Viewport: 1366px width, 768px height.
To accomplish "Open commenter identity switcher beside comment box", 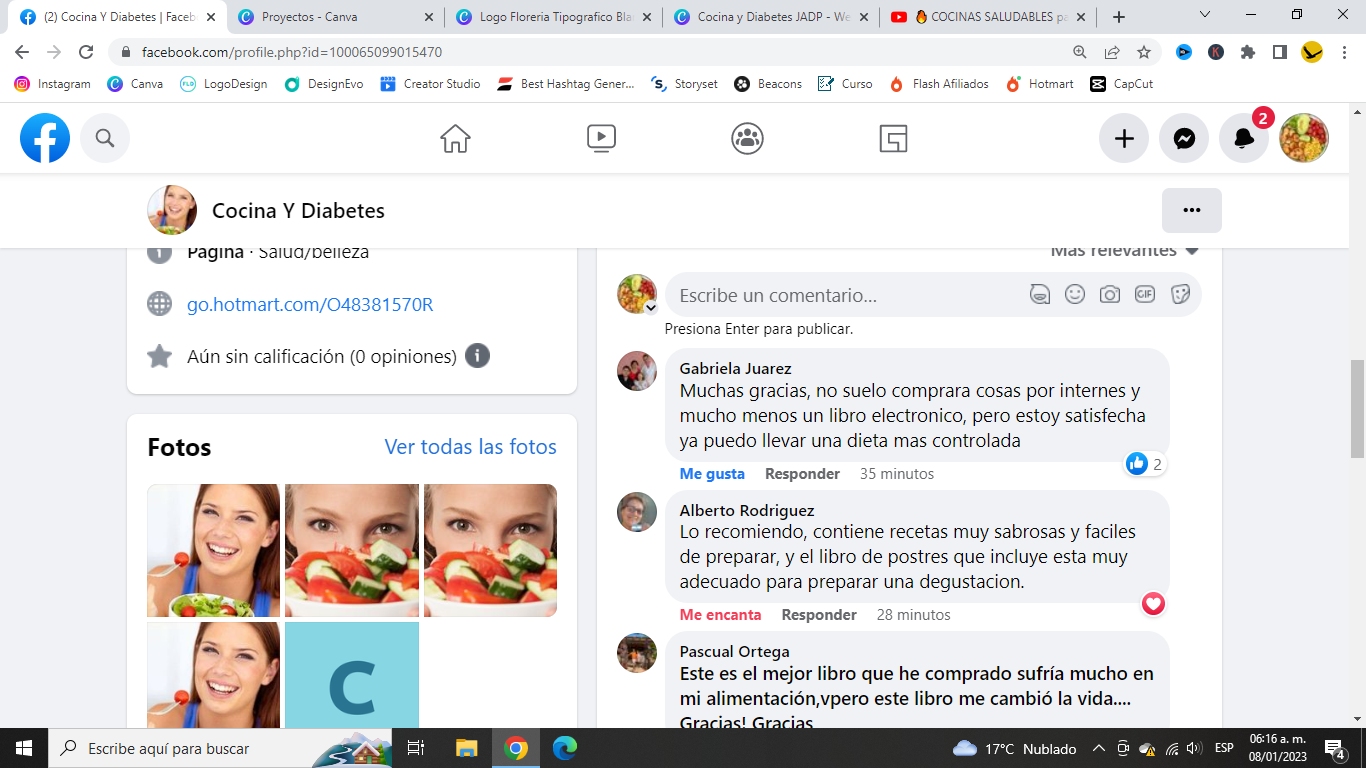I will [650, 308].
